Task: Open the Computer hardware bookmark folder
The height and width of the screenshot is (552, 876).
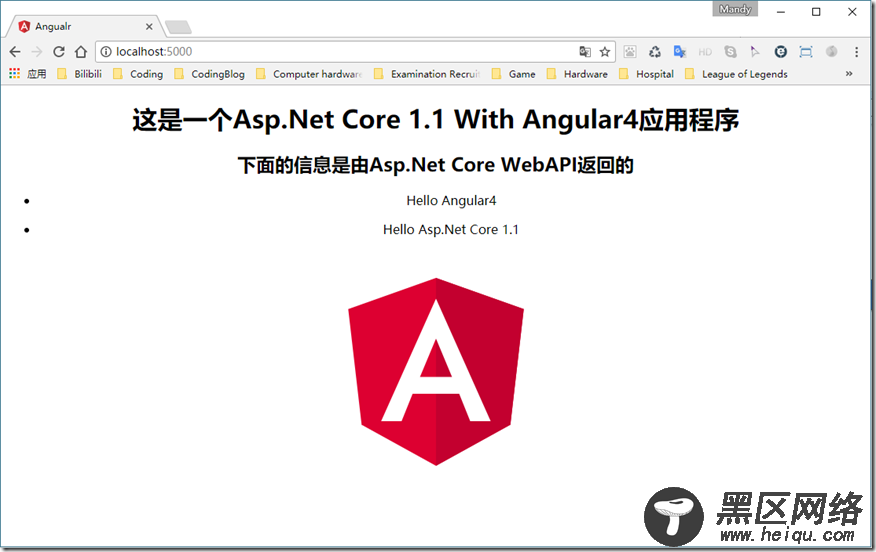Action: coord(309,74)
